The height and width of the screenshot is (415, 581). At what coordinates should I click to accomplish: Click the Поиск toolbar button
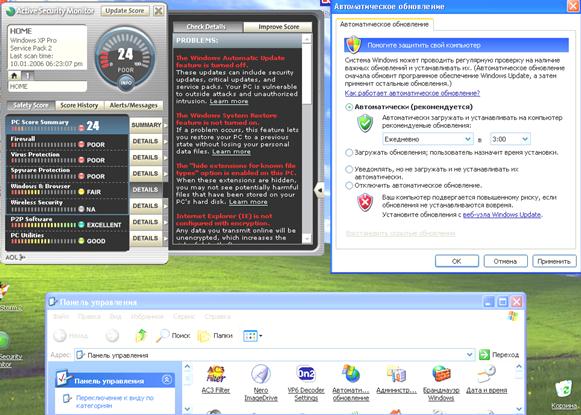click(x=173, y=336)
